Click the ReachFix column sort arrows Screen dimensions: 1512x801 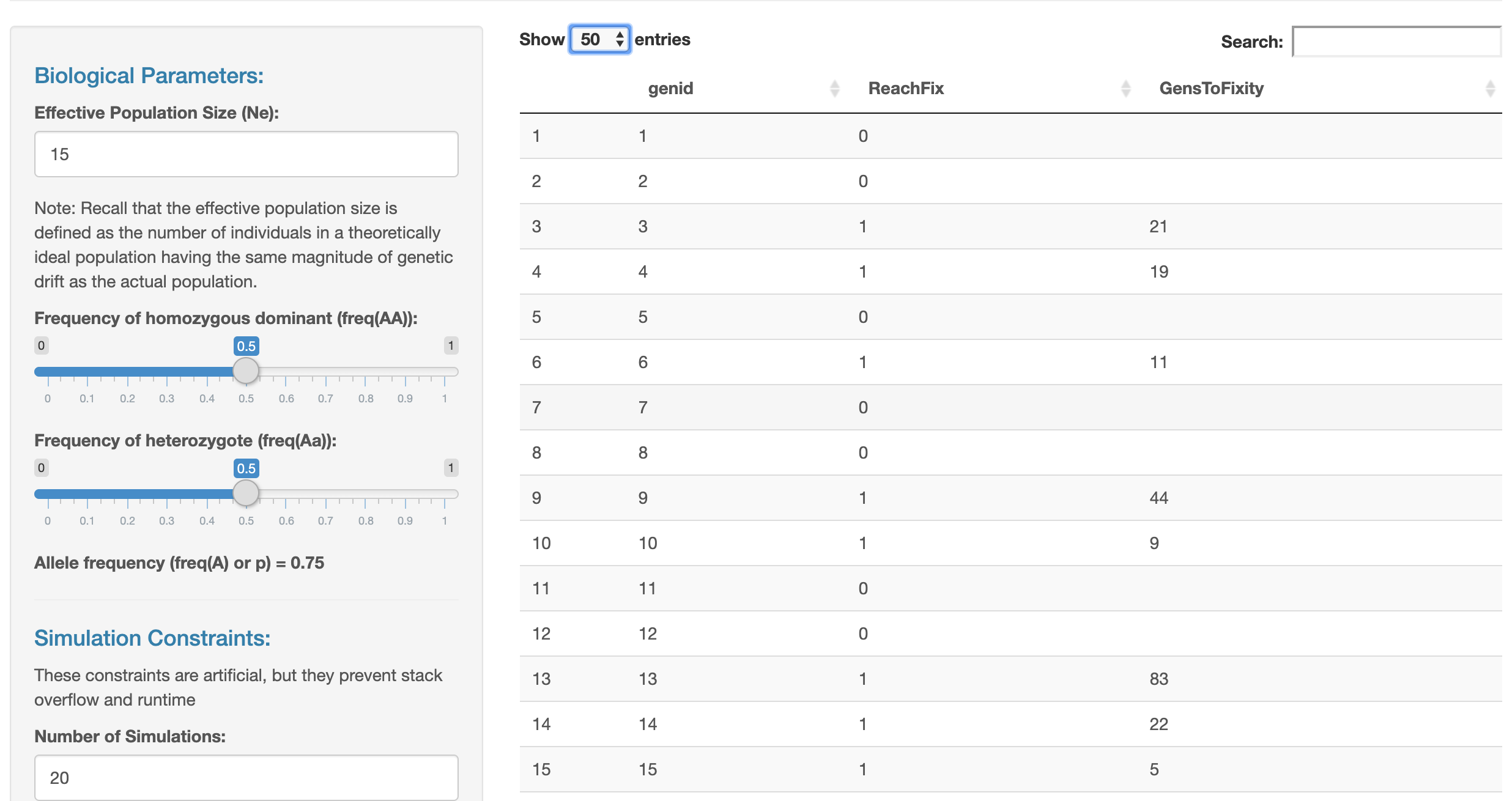[1125, 89]
